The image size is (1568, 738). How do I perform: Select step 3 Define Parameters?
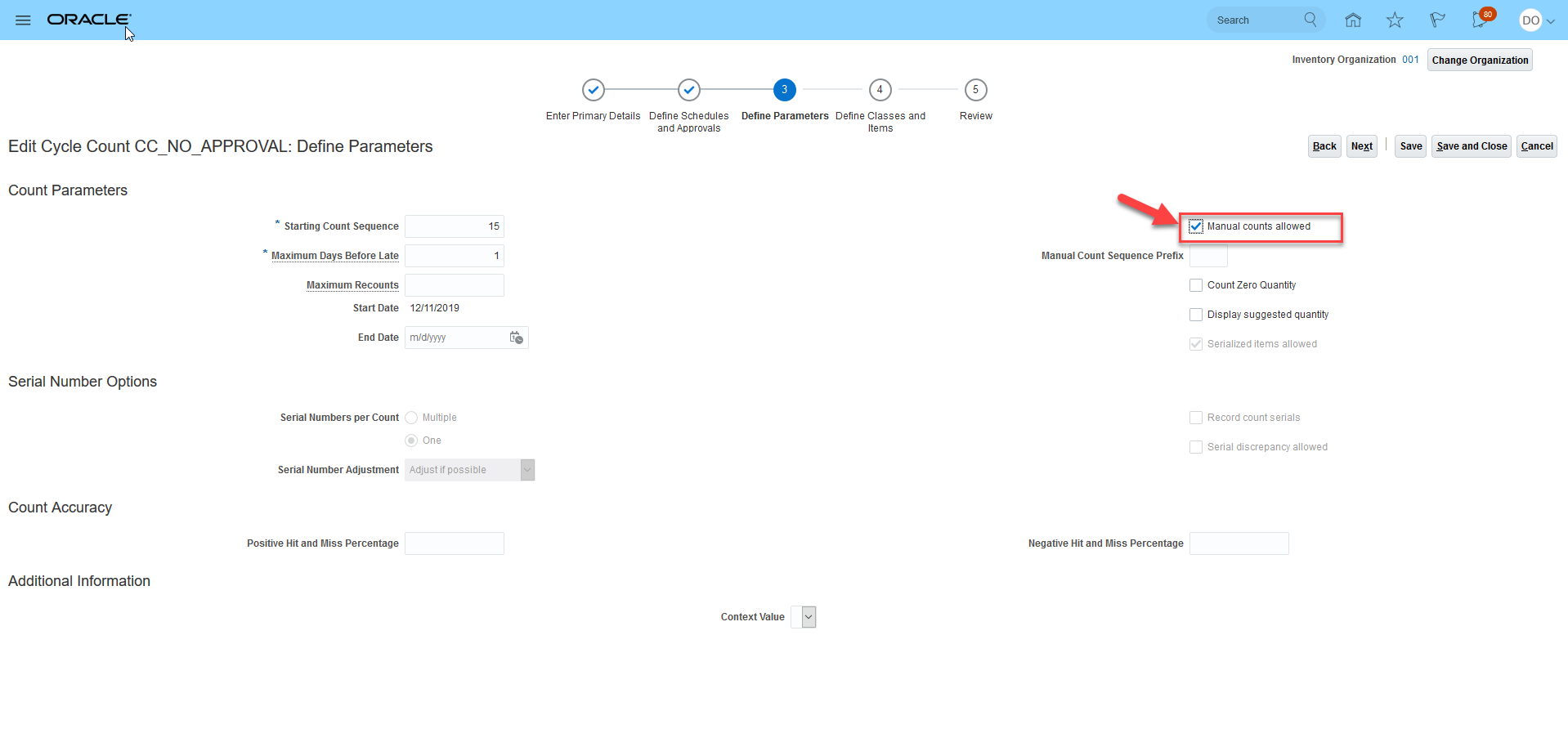[785, 90]
